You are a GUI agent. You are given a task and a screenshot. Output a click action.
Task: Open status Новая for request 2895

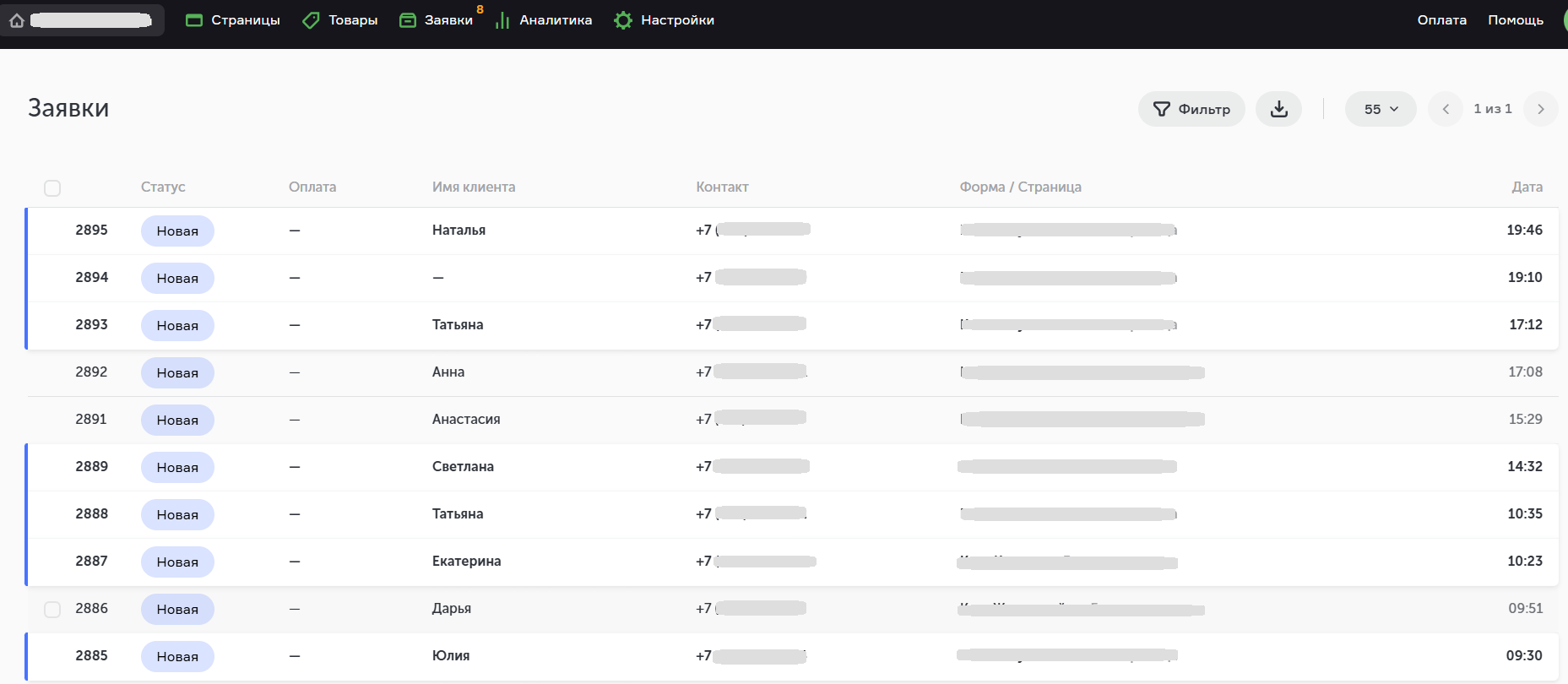point(177,231)
